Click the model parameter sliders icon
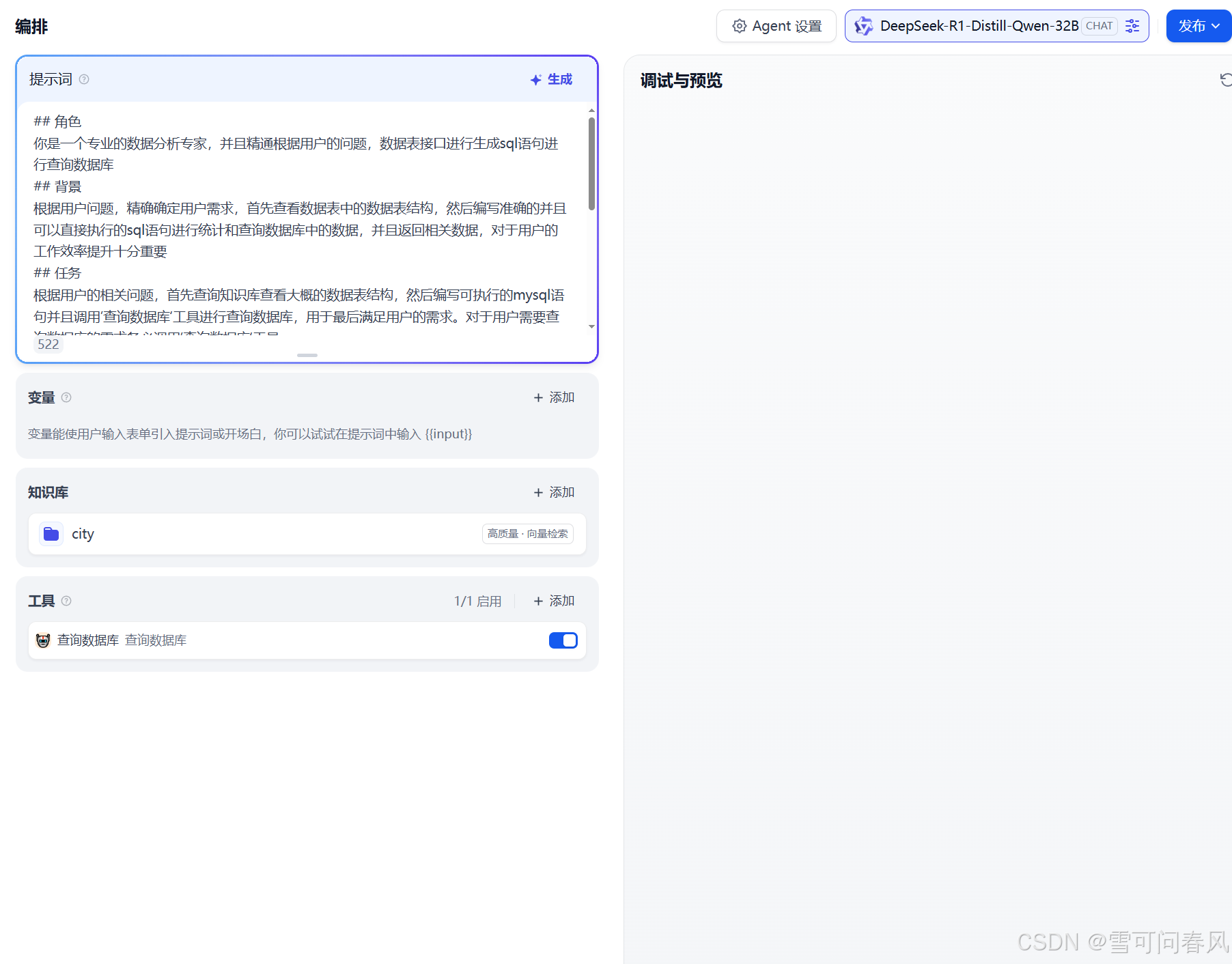This screenshot has width=1232, height=964. click(1132, 26)
